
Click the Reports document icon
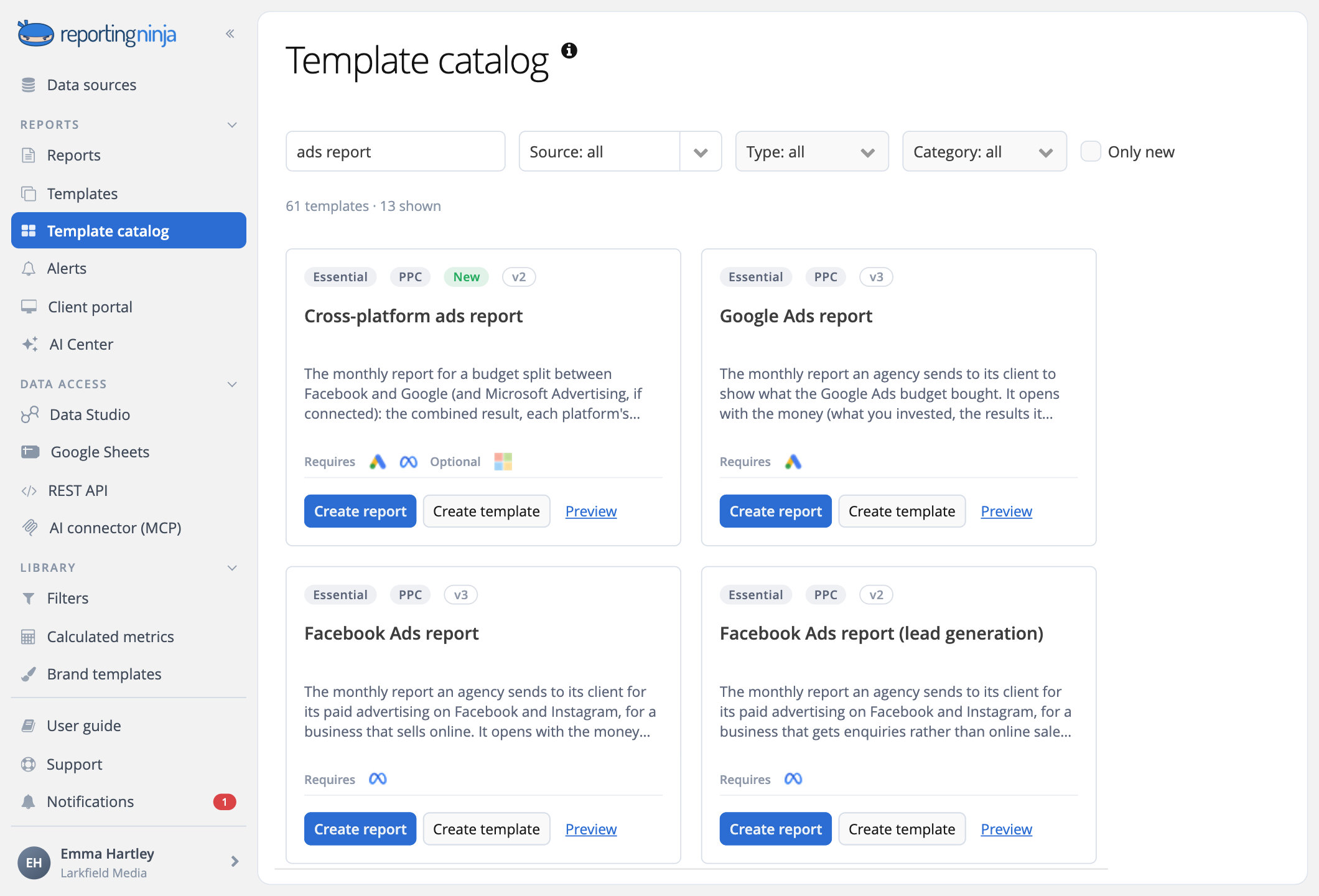[29, 155]
